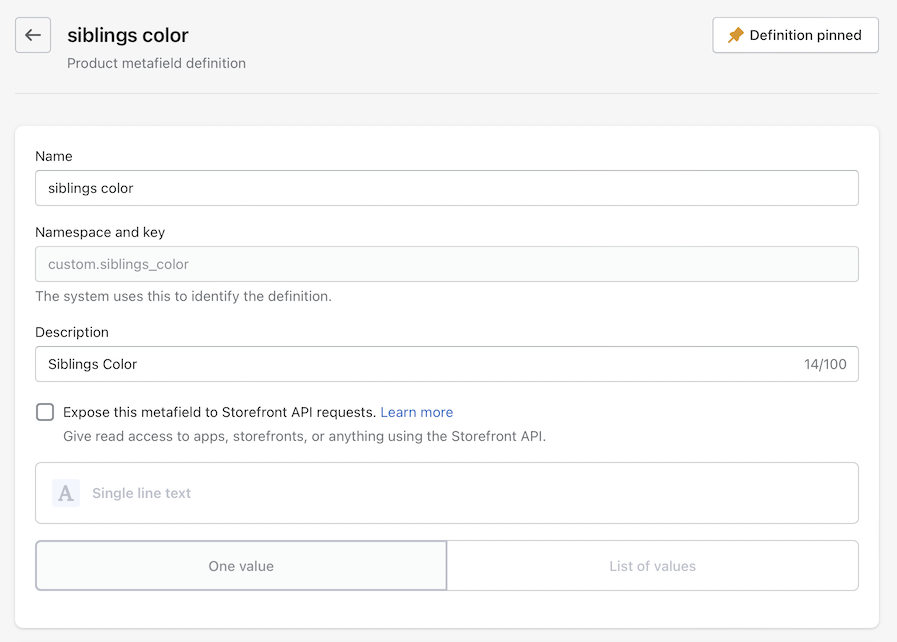Click the 'Give read access to apps' hint text

pyautogui.click(x=304, y=436)
